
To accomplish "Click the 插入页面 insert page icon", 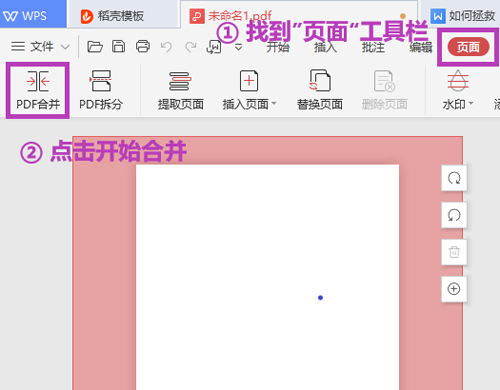I will (249, 81).
